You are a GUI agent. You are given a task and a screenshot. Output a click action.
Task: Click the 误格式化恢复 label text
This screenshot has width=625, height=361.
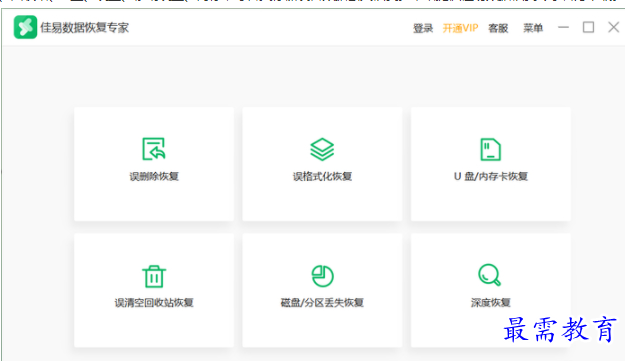tap(322, 176)
